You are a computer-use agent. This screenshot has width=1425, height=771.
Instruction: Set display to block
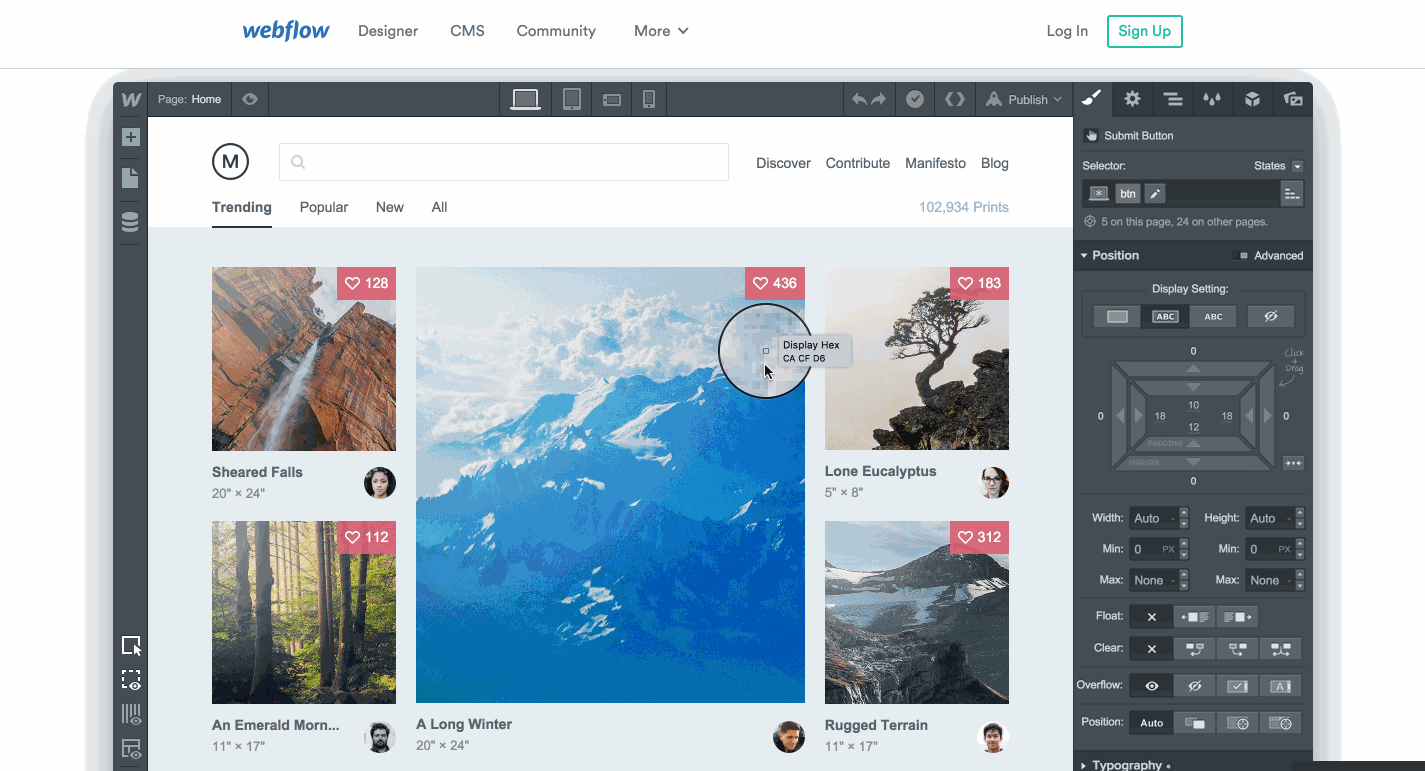[x=1117, y=316]
